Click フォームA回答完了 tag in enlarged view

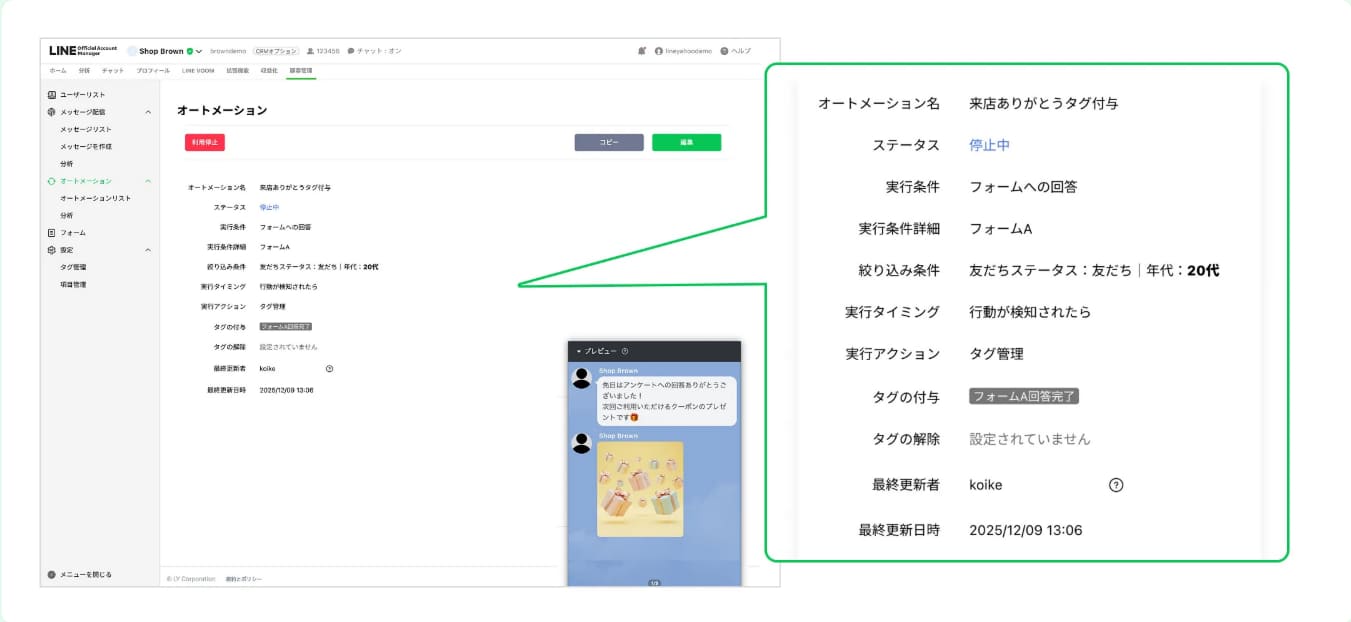tap(1024, 396)
